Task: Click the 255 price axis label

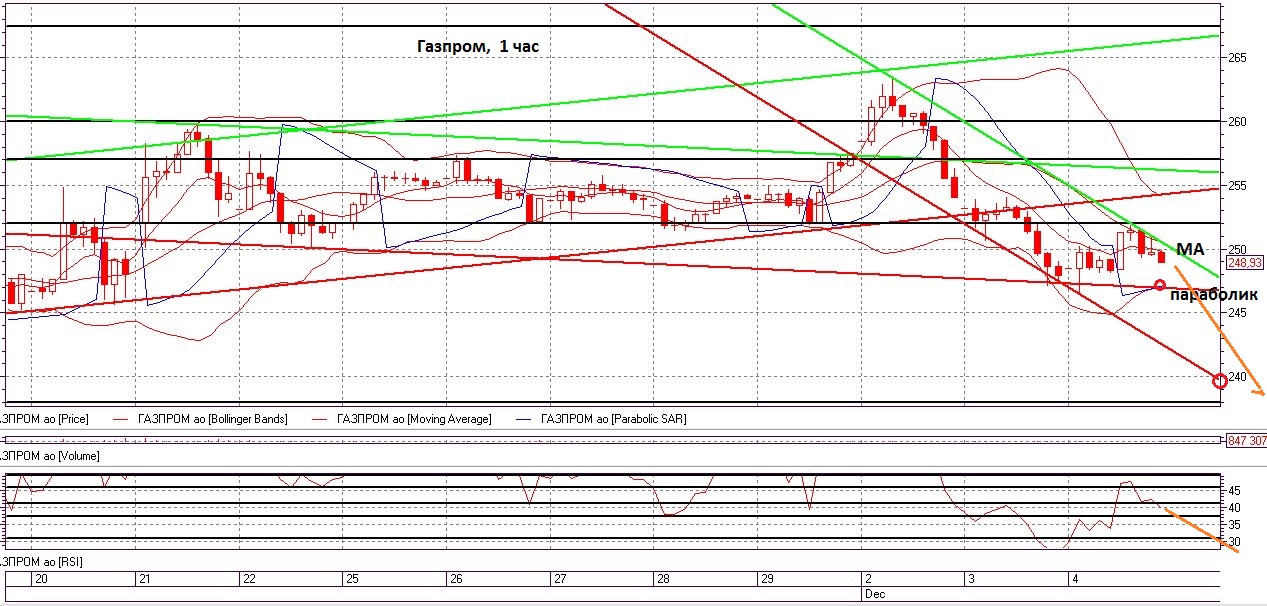Action: [1238, 186]
